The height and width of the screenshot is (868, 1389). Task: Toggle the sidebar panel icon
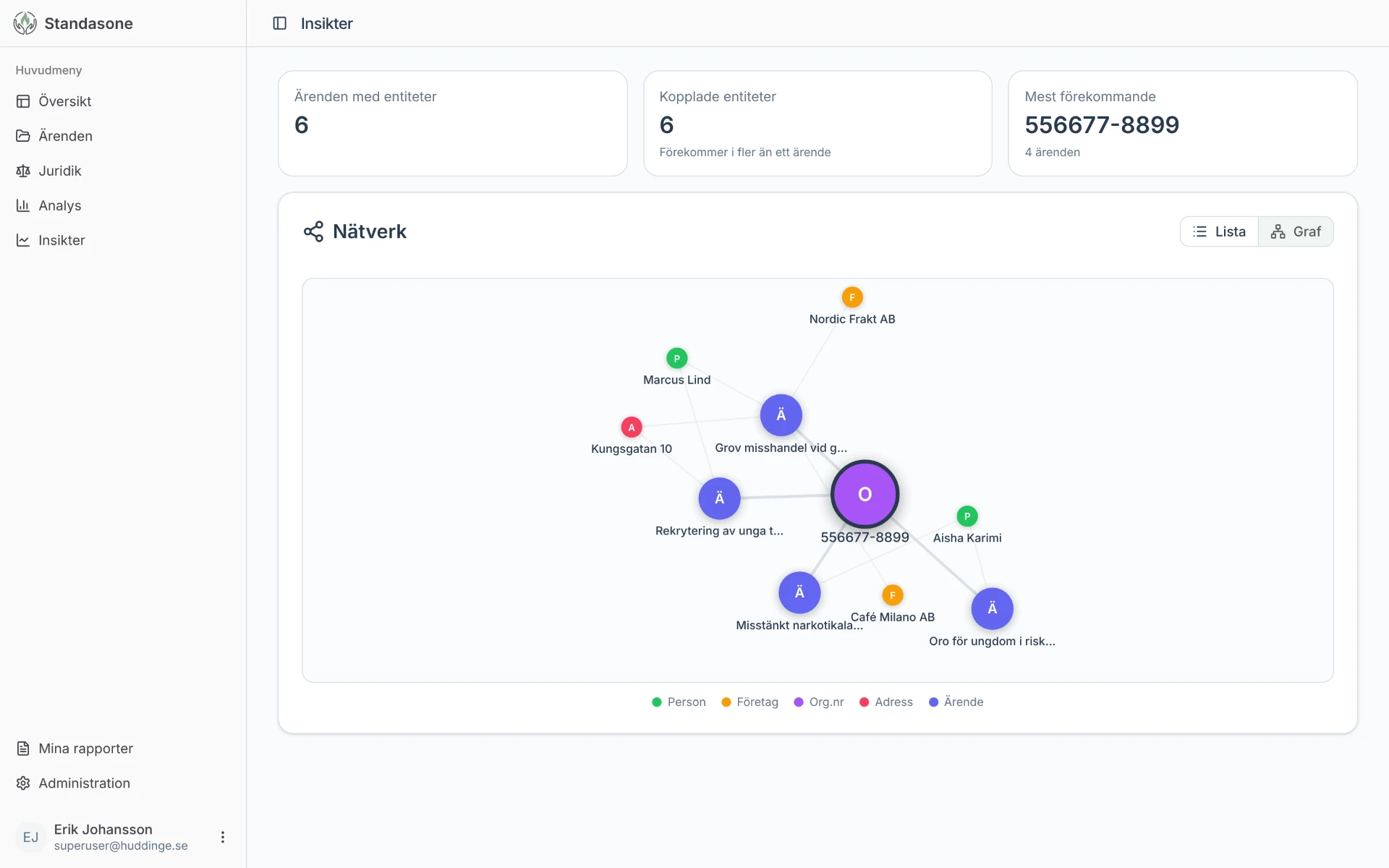coord(280,23)
